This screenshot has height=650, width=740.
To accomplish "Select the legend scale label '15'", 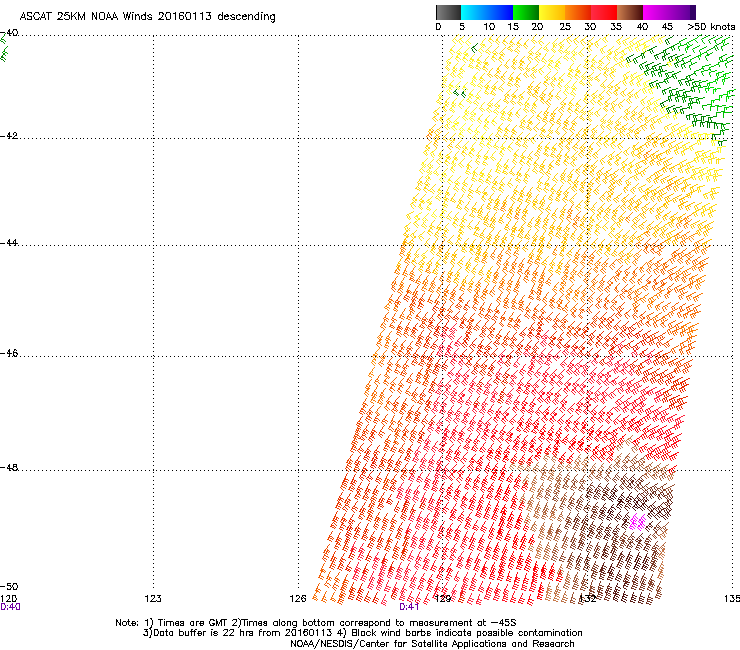I will coord(513,27).
